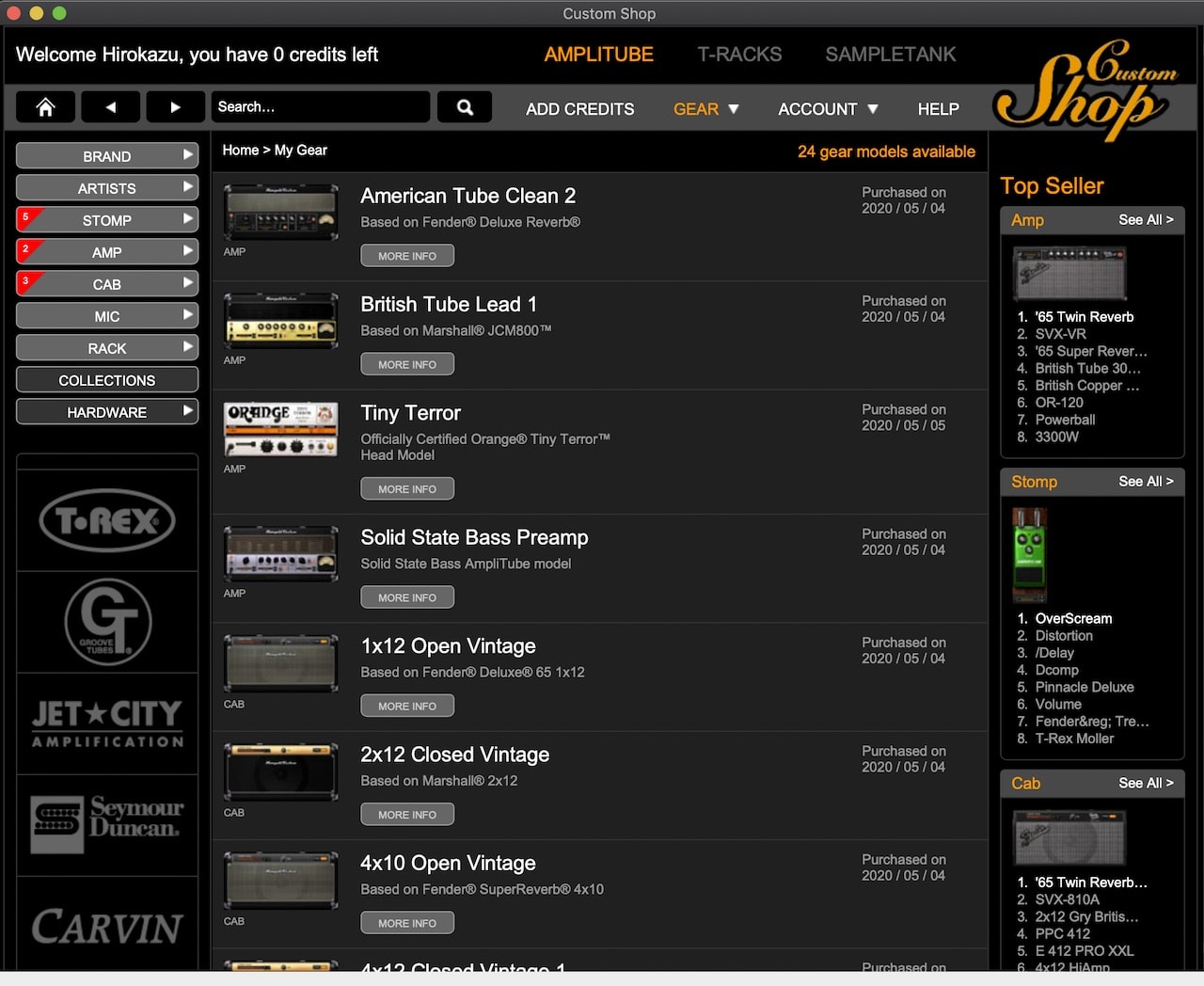Viewport: 1204px width, 986px height.
Task: Open British Tube Lead 1 amp thumbnail
Action: (281, 321)
